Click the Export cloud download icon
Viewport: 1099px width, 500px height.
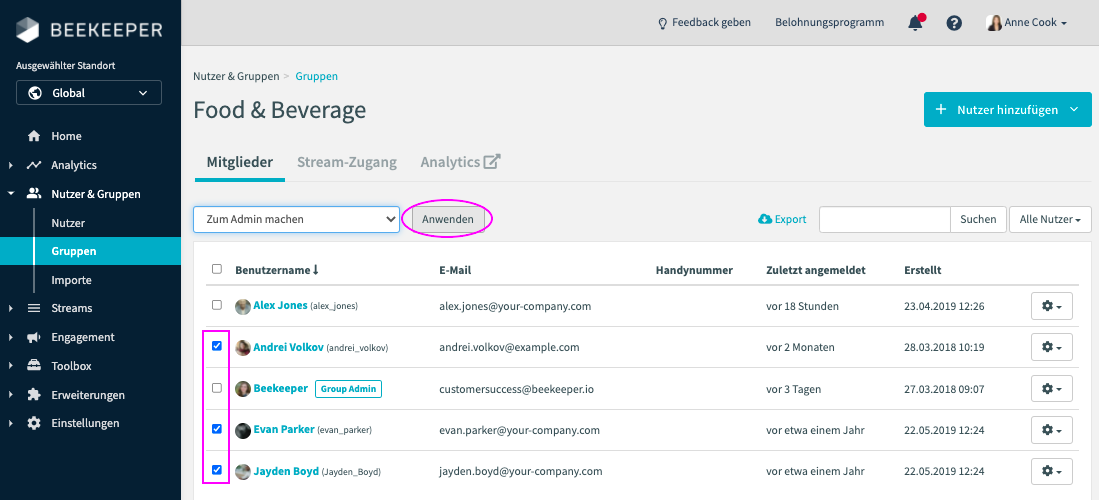point(765,219)
